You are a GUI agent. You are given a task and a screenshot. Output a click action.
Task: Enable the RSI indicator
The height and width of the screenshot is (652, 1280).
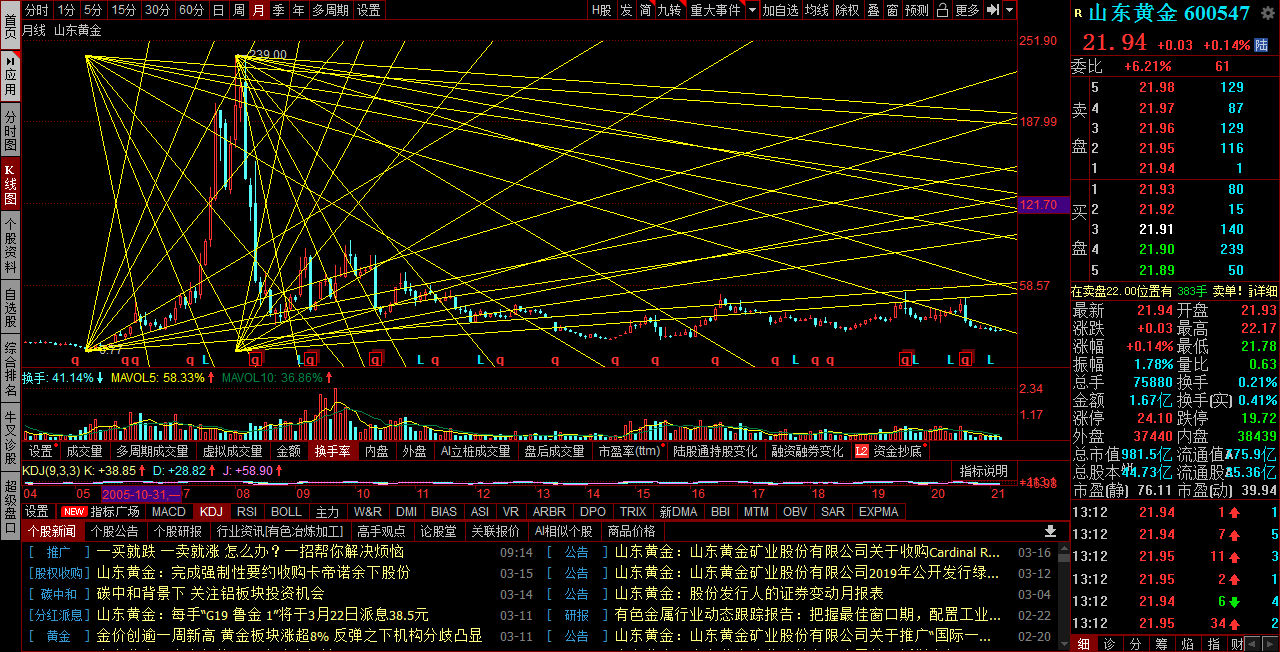click(246, 512)
